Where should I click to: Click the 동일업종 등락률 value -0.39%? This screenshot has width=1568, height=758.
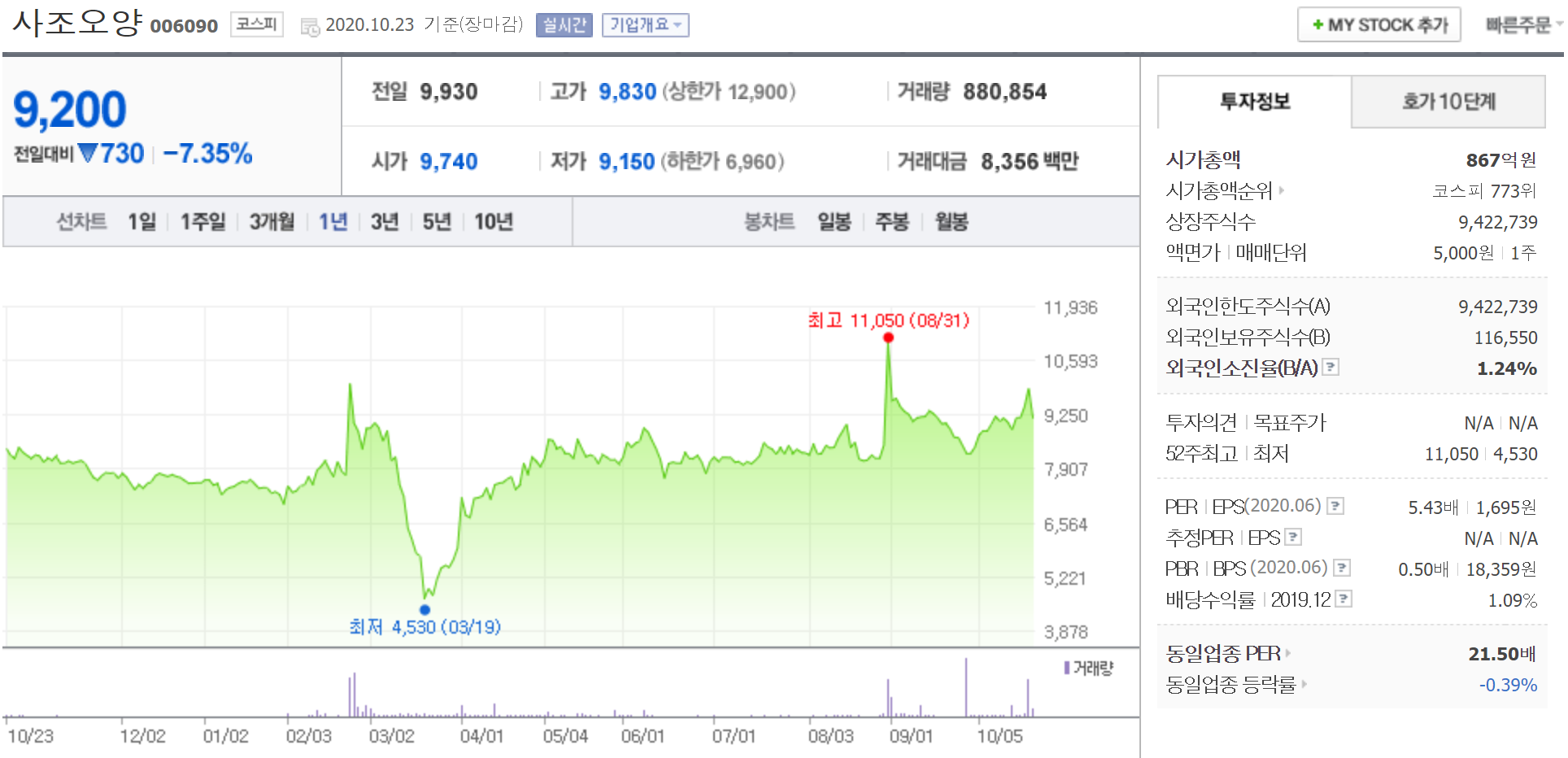(x=1508, y=685)
